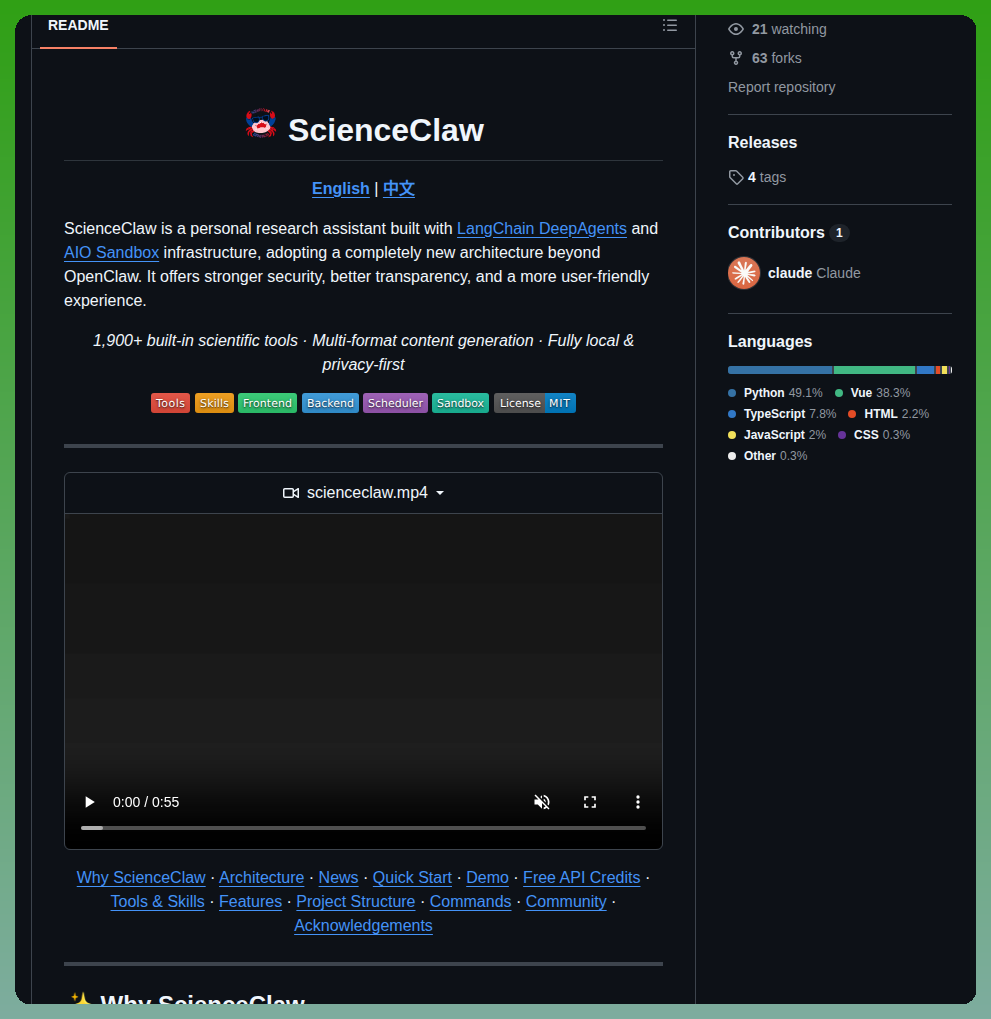Click the video camera icon beside scienceclaw.mp4
The width and height of the screenshot is (991, 1019).
290,493
